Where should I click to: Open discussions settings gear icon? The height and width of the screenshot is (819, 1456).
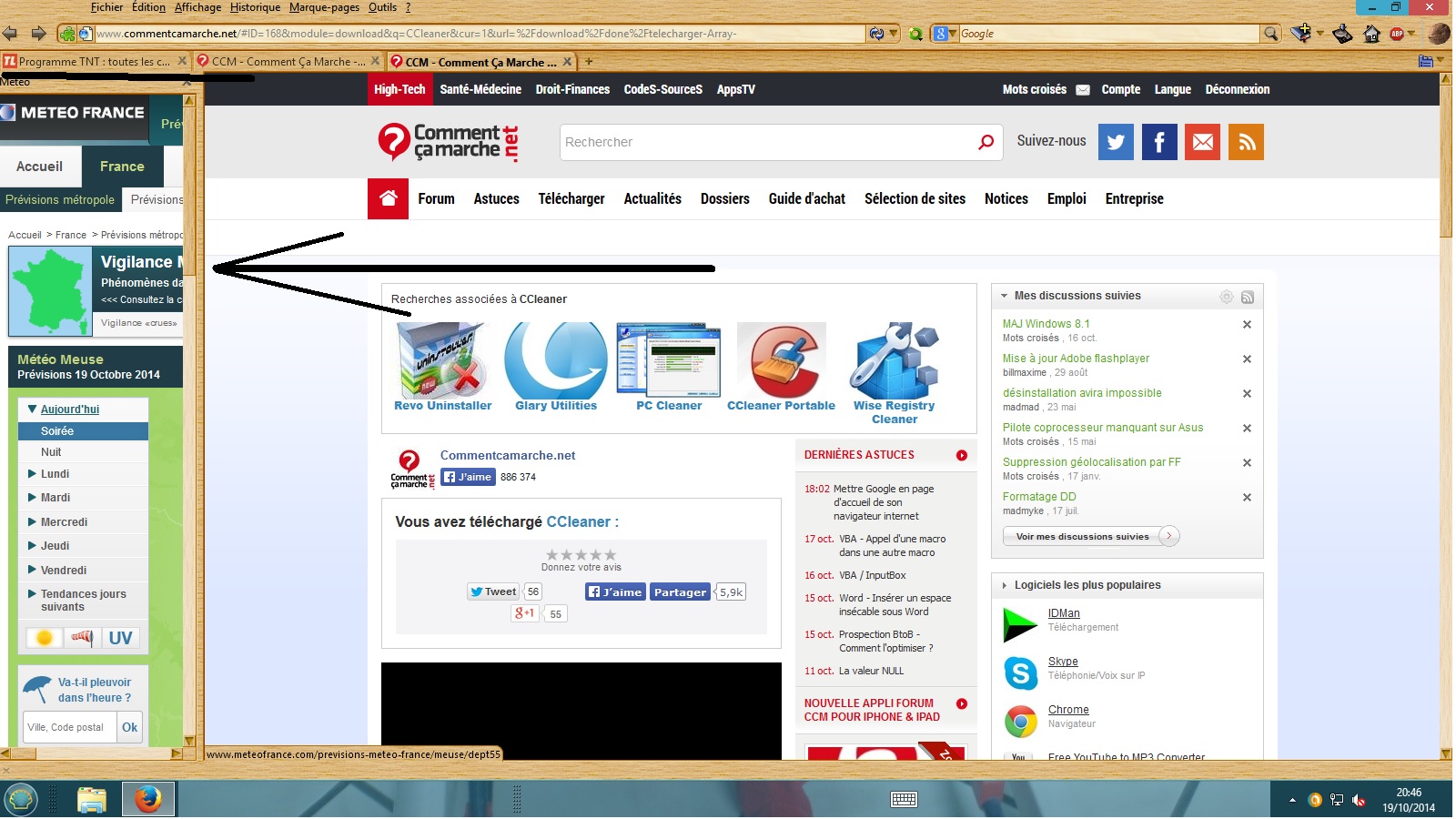click(x=1227, y=297)
